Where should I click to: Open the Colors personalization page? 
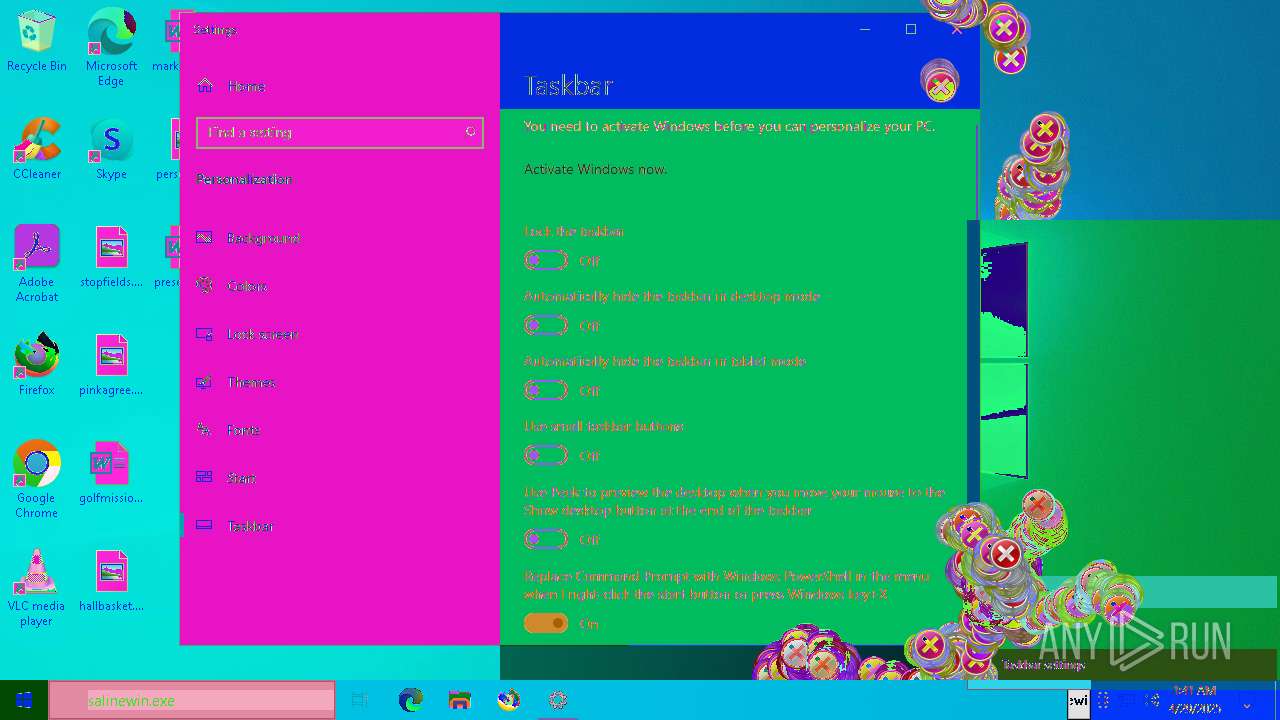click(233, 286)
